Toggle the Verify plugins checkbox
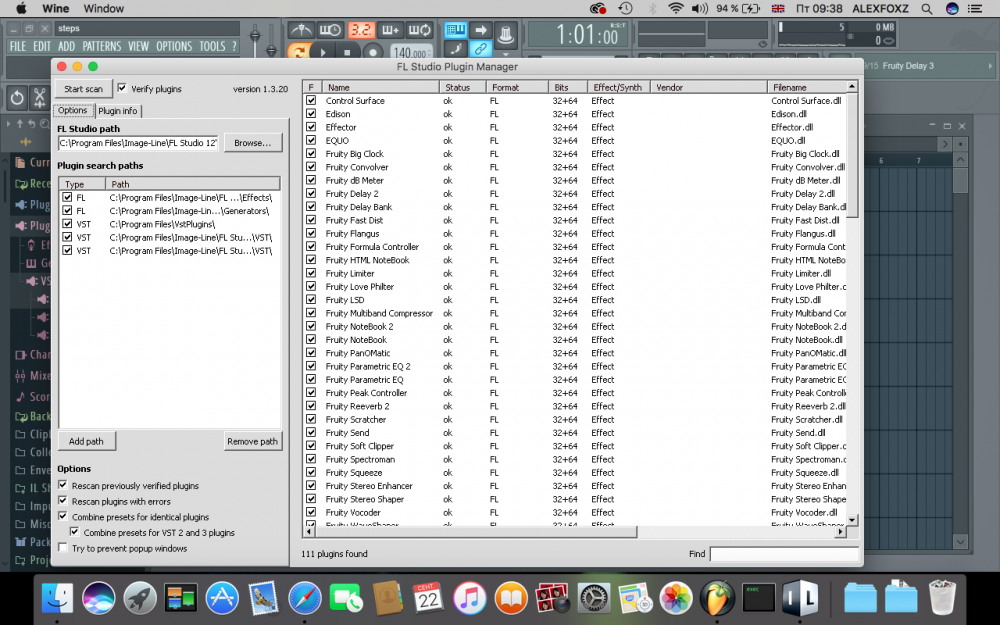The image size is (1000, 625). point(122,89)
